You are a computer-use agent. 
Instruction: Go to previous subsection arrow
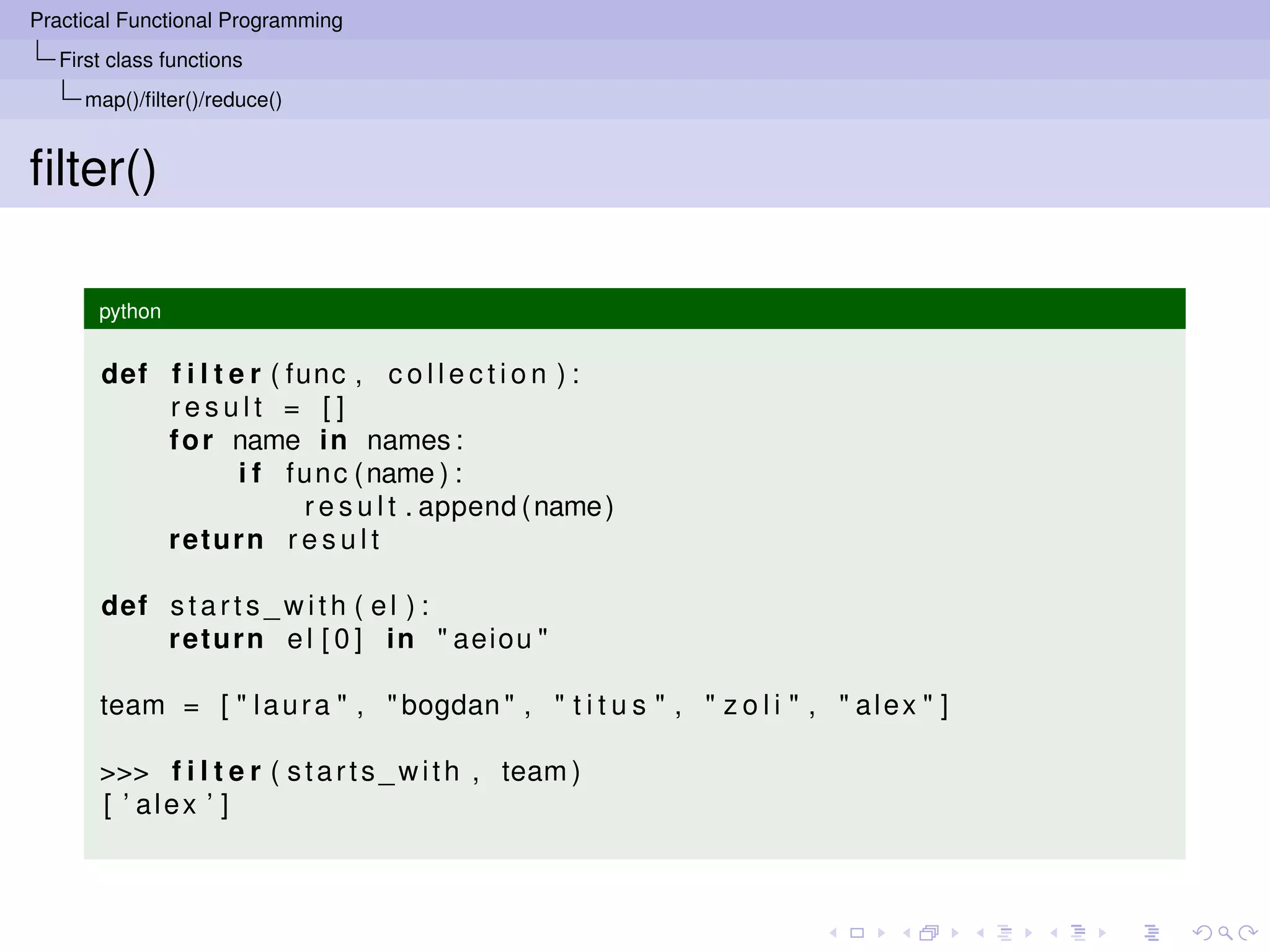click(x=980, y=933)
